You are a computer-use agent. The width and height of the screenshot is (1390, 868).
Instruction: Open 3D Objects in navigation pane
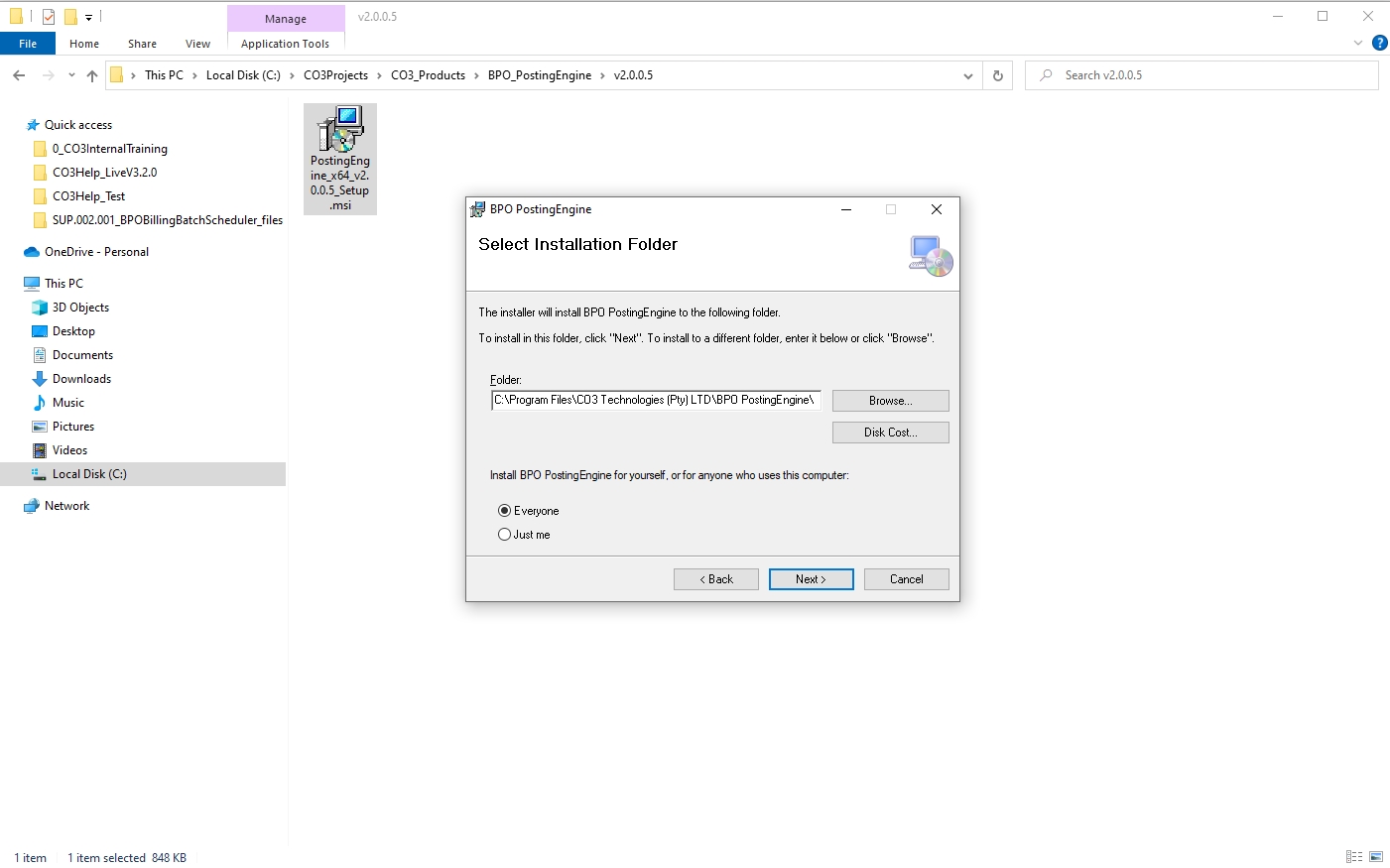80,308
